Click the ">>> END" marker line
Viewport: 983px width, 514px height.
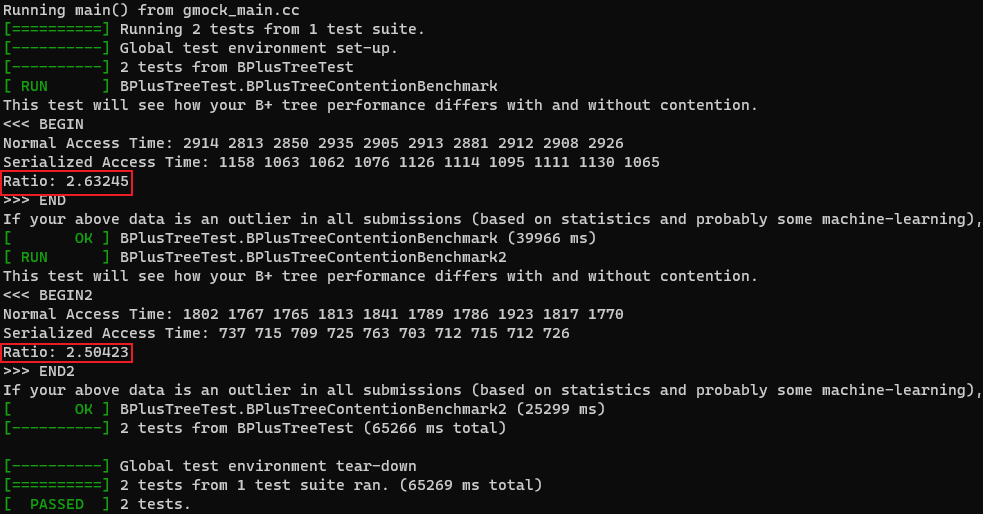coord(34,200)
